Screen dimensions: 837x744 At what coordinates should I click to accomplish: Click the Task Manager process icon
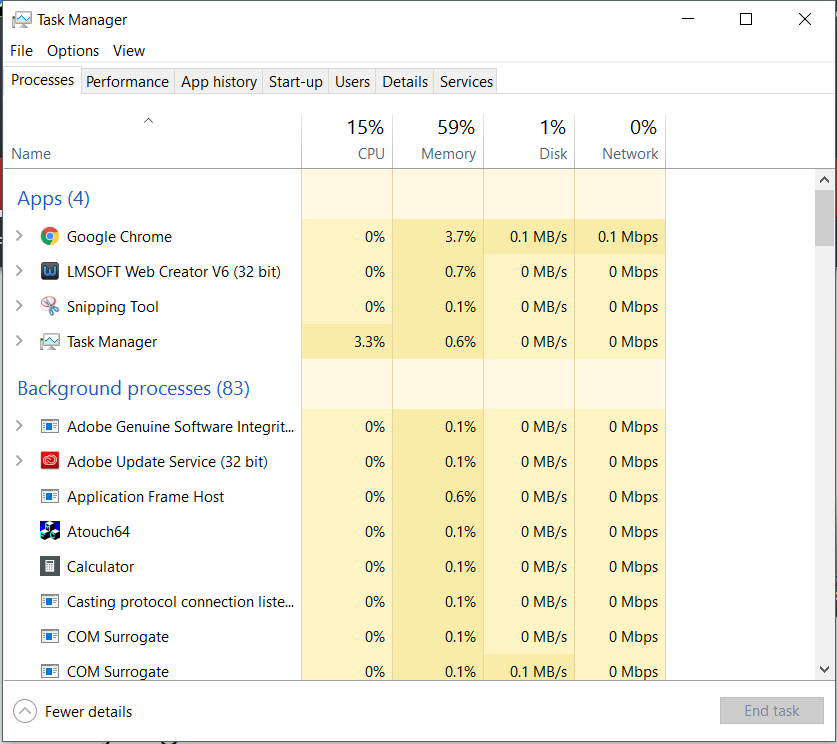click(x=50, y=342)
